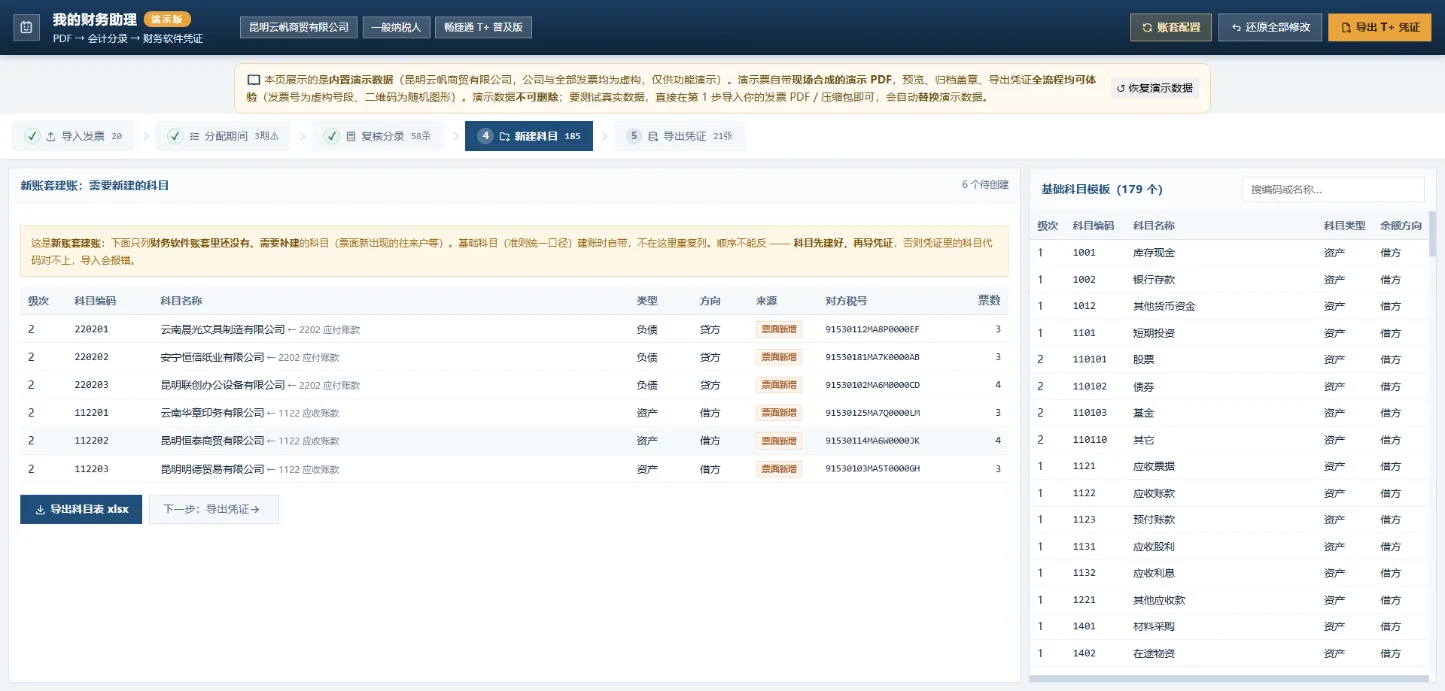Screen dimensions: 1445x691
Task: Select row 昆明明德贸易有限公司
Action: tap(514, 469)
